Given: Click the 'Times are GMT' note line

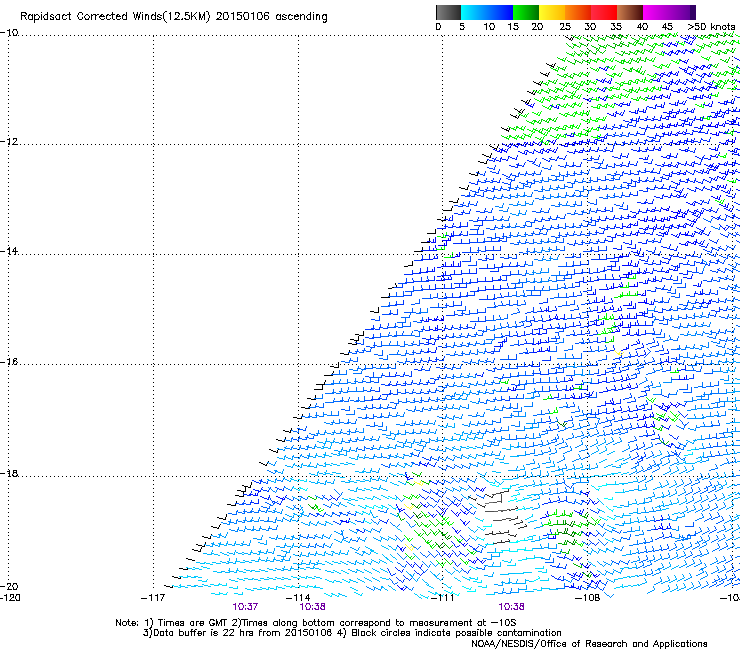Looking at the screenshot, I should click(316, 623).
